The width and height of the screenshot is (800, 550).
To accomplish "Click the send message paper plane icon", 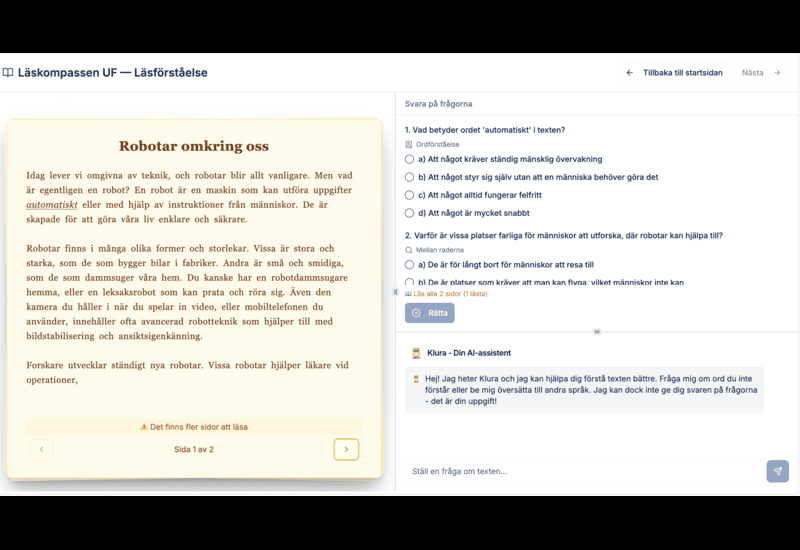I will 777,471.
